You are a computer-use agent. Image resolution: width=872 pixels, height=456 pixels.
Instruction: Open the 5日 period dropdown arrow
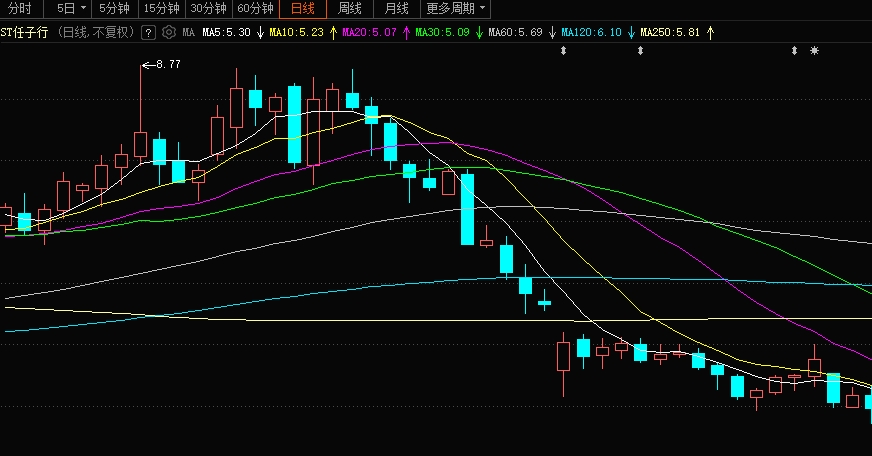tap(81, 9)
